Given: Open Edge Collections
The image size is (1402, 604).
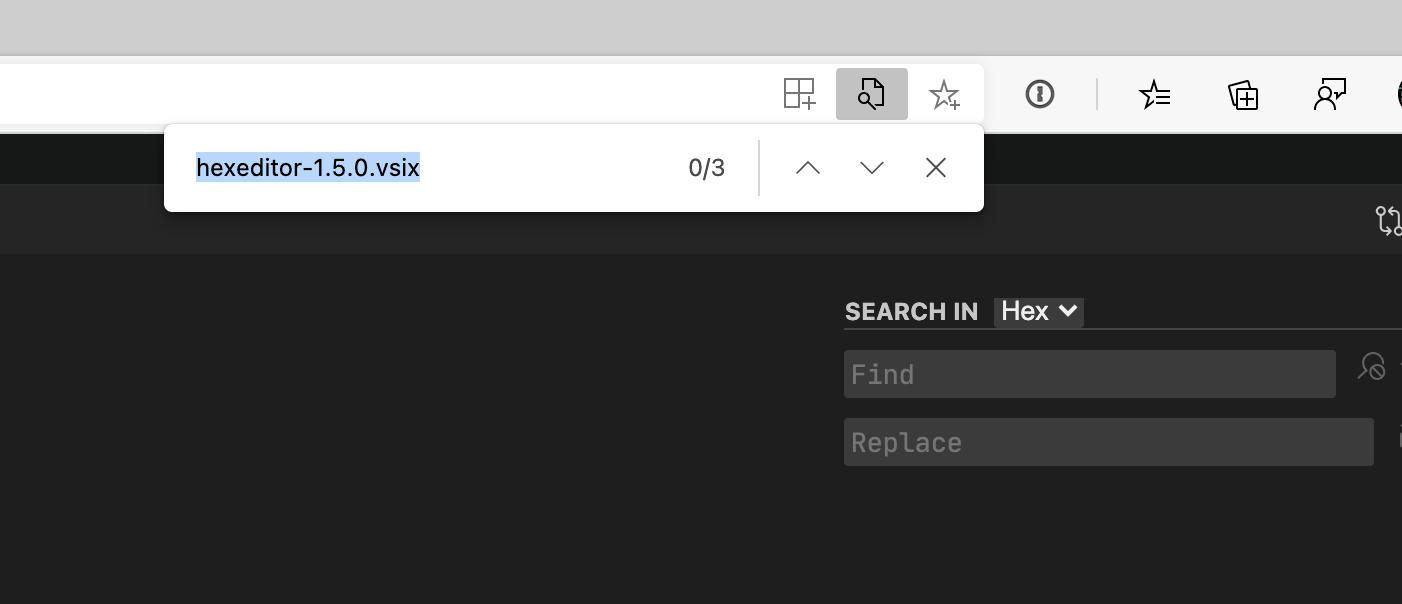Looking at the screenshot, I should 1242,94.
